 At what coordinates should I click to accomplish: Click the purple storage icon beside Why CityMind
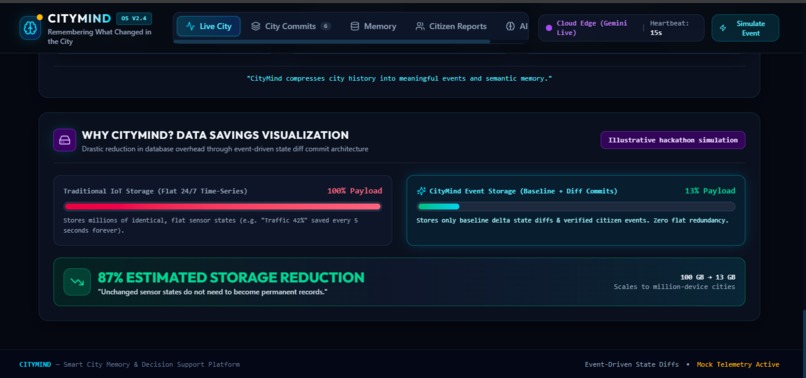[x=64, y=140]
